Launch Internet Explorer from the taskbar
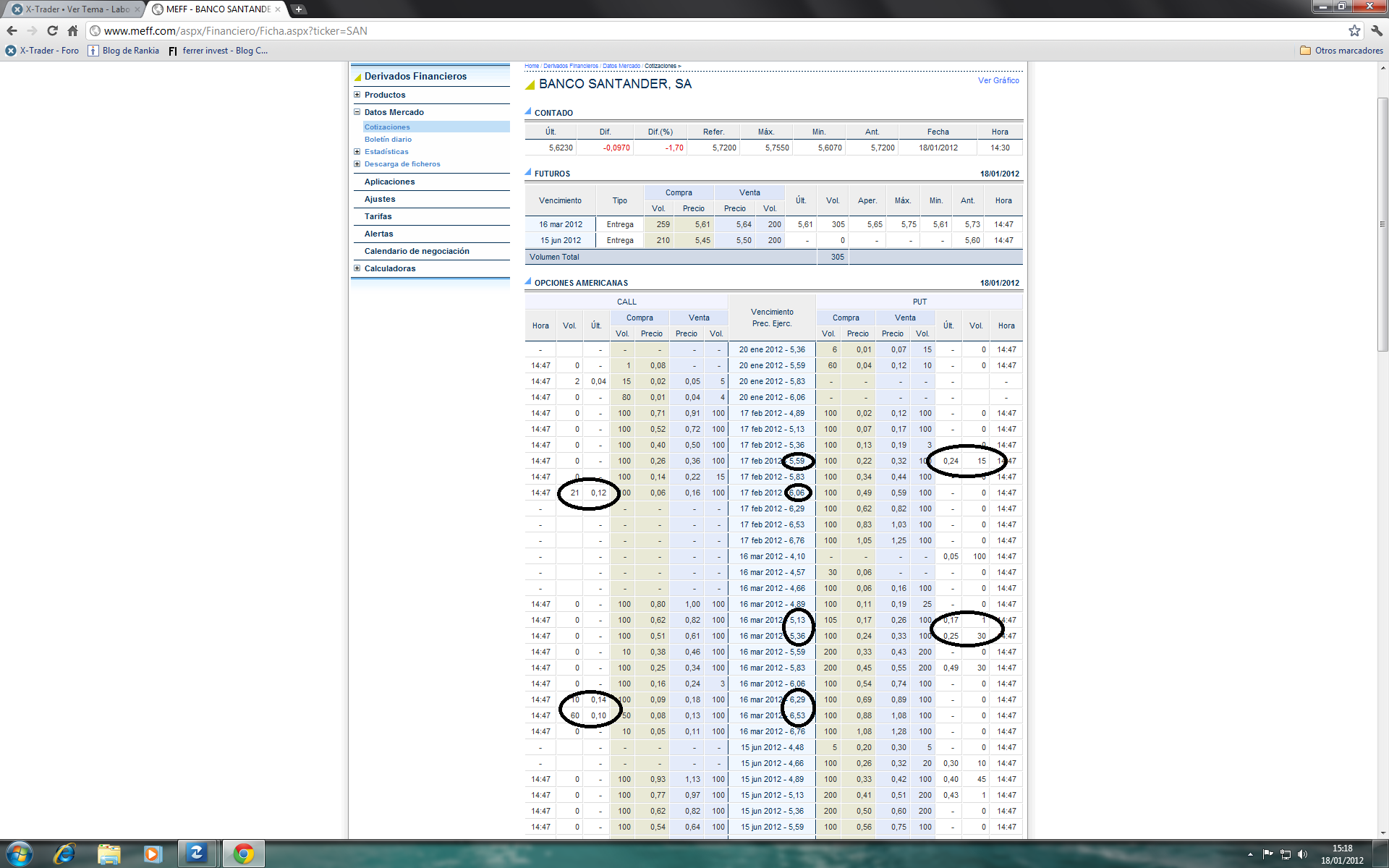Viewport: 1389px width, 868px height. [65, 854]
